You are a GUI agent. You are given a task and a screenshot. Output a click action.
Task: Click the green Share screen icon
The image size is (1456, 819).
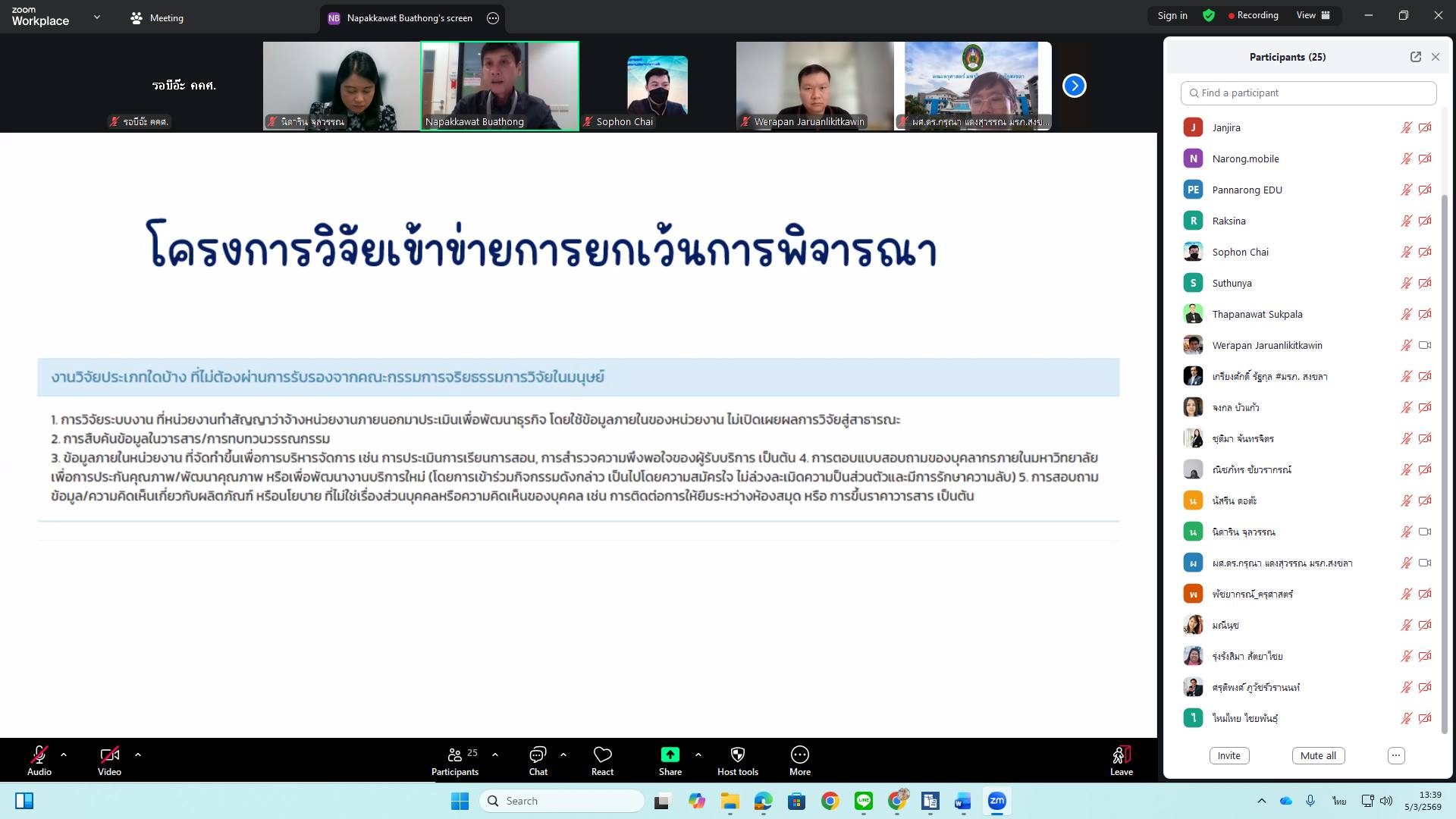pyautogui.click(x=670, y=755)
